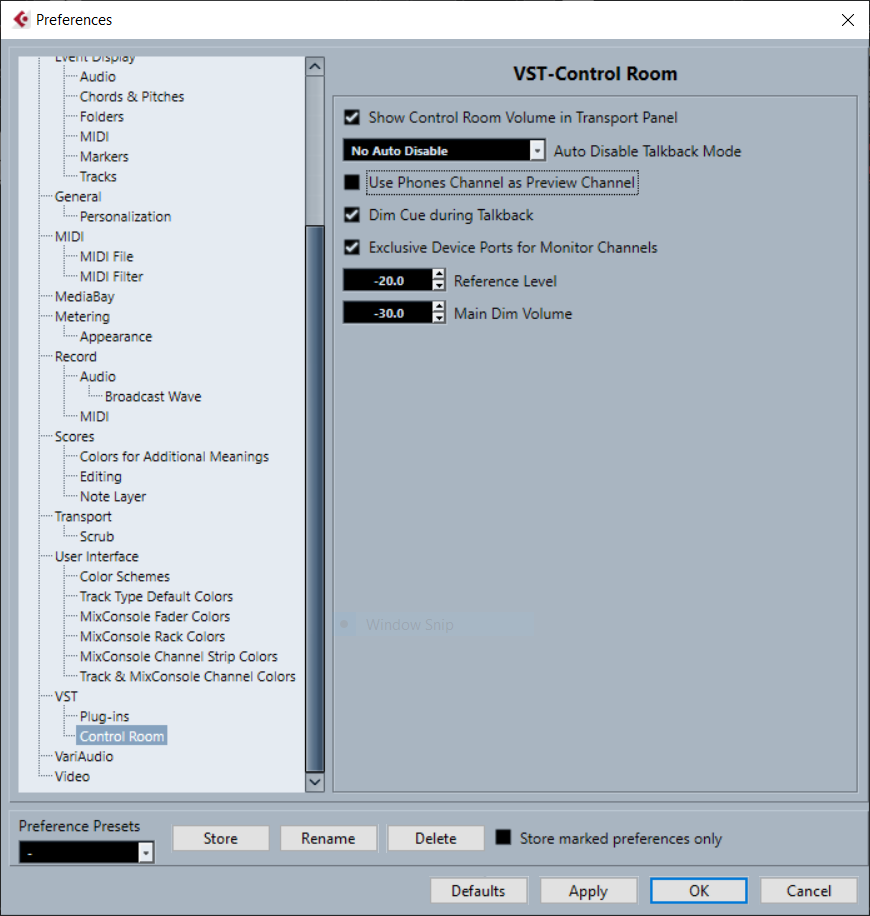Select MixConsole Fader Colors
Screen dimensions: 870x916
pyautogui.click(x=155, y=616)
